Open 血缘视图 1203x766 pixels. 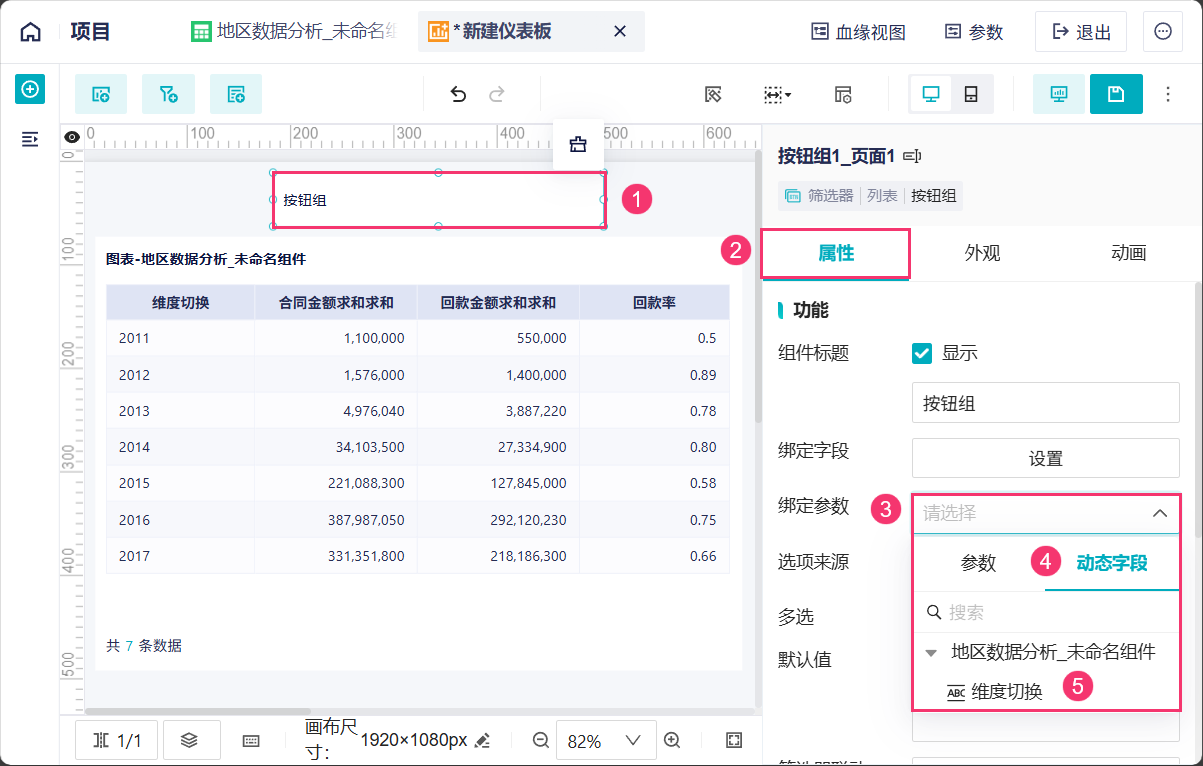coord(858,32)
